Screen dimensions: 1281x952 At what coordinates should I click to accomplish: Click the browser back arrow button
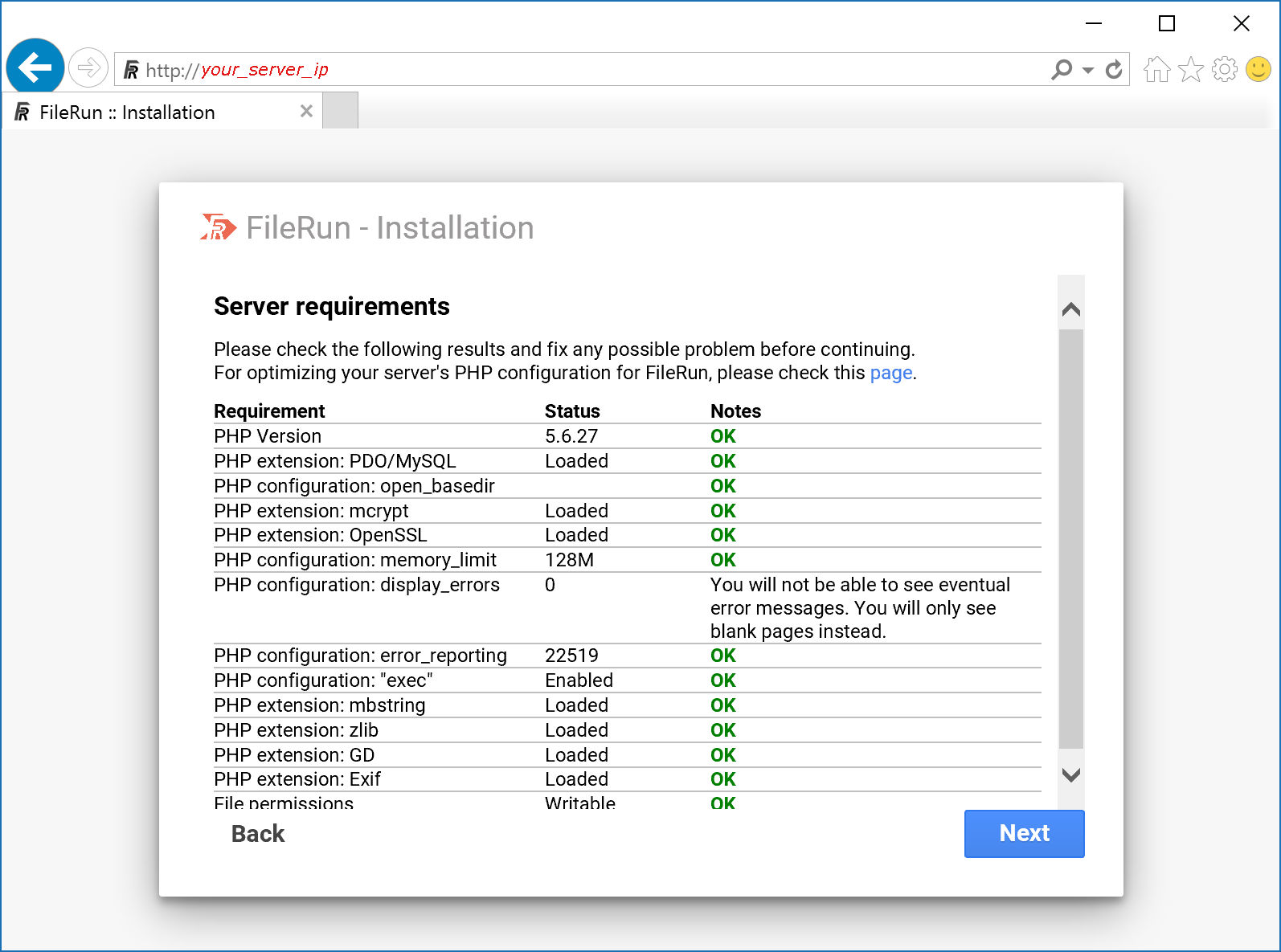[x=35, y=67]
